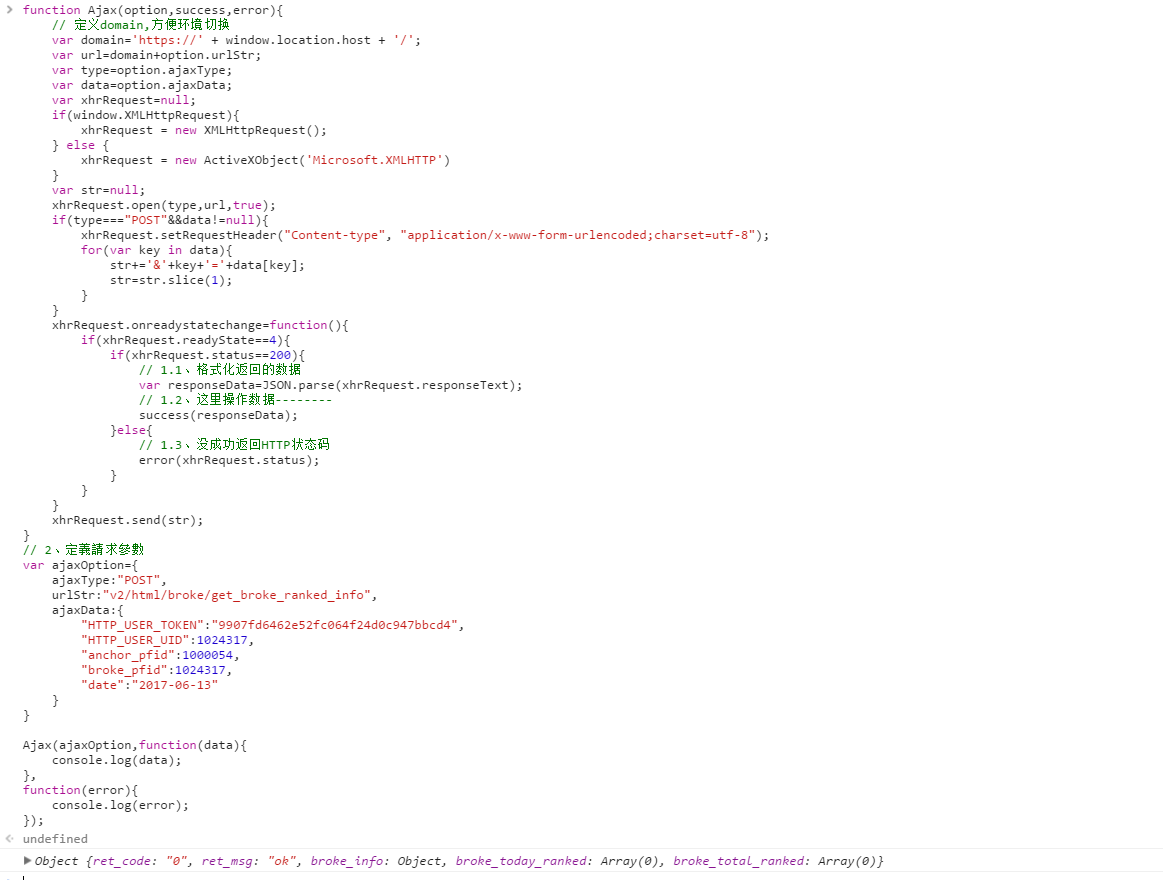Click the broke_info property in output
The width and height of the screenshot is (1163, 880).
pyautogui.click(x=347, y=861)
